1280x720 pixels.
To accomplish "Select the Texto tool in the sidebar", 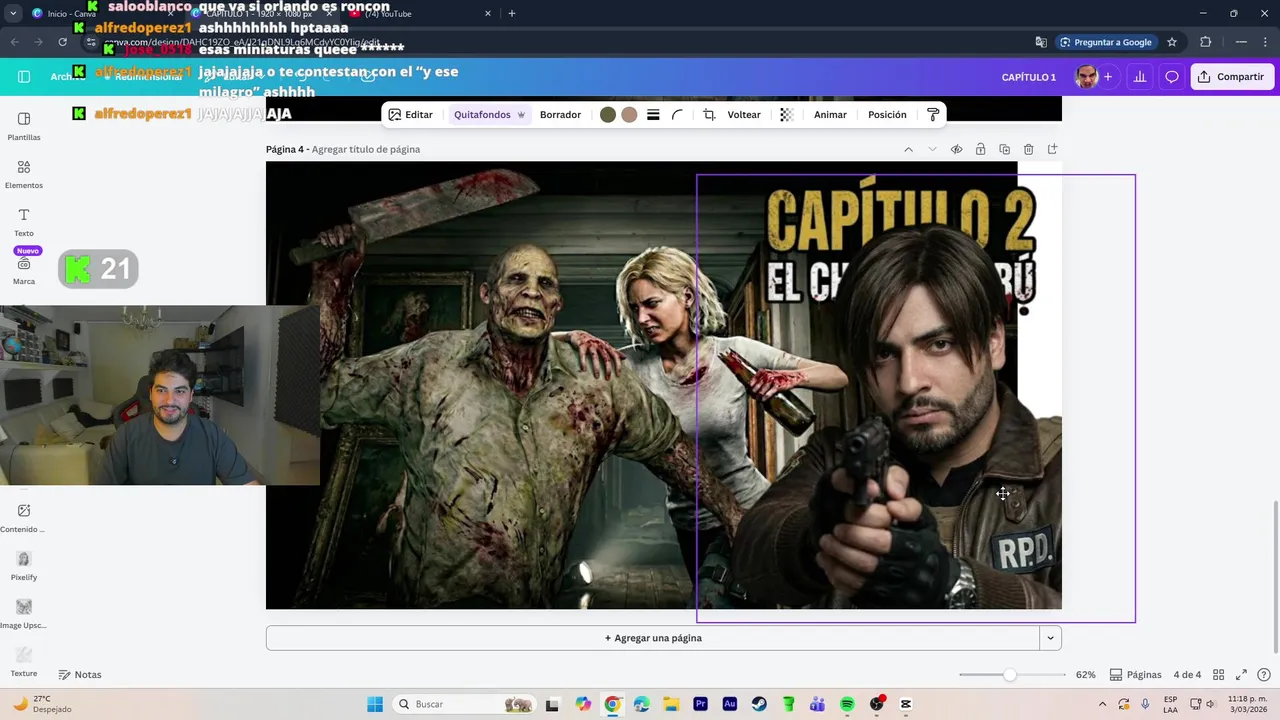I will click(x=24, y=222).
